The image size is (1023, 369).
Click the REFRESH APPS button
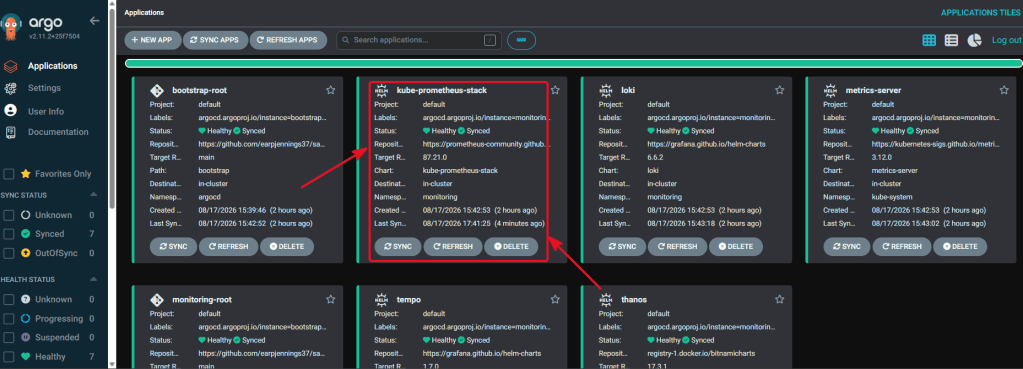(288, 40)
